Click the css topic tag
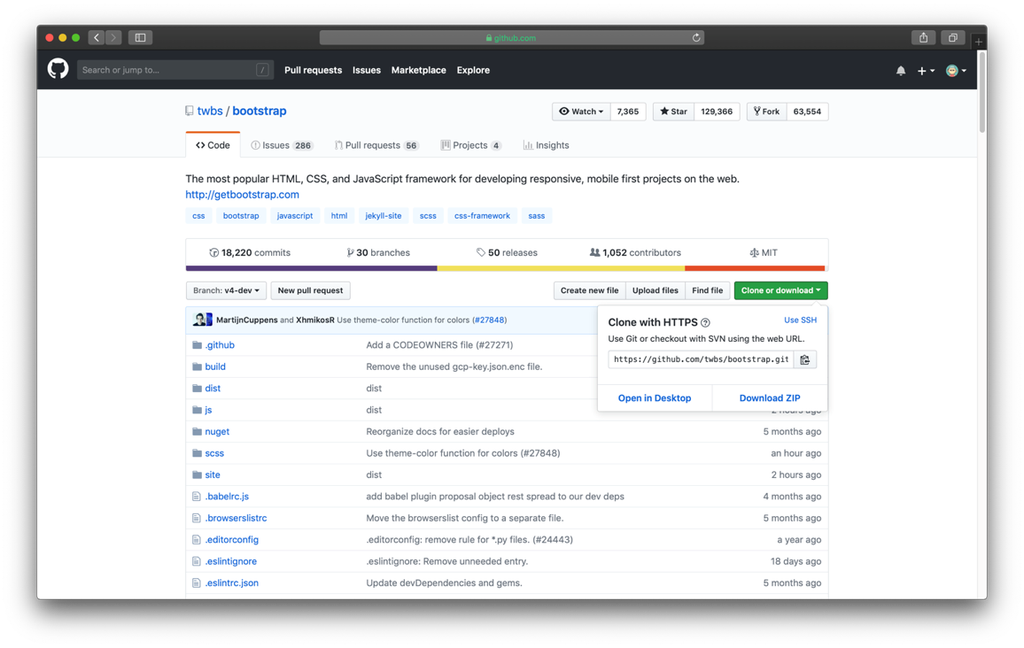 tap(199, 216)
